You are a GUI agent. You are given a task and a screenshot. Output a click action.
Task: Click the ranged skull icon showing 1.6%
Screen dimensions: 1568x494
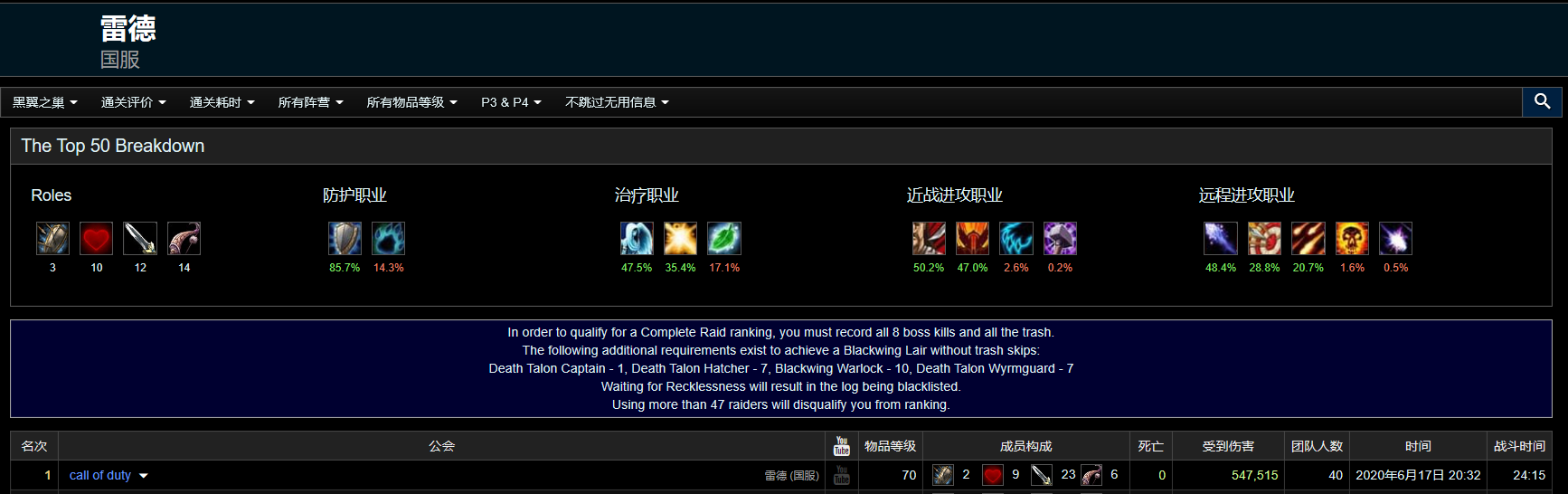(1352, 239)
